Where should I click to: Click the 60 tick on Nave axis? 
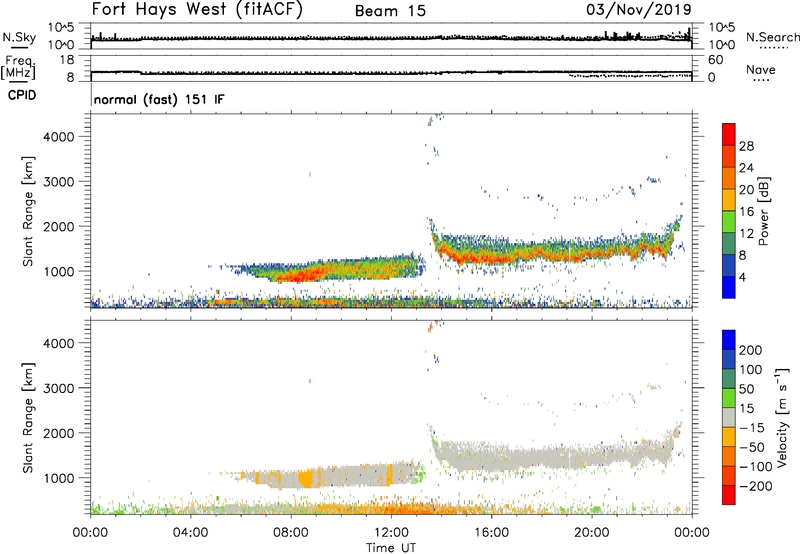pos(716,60)
